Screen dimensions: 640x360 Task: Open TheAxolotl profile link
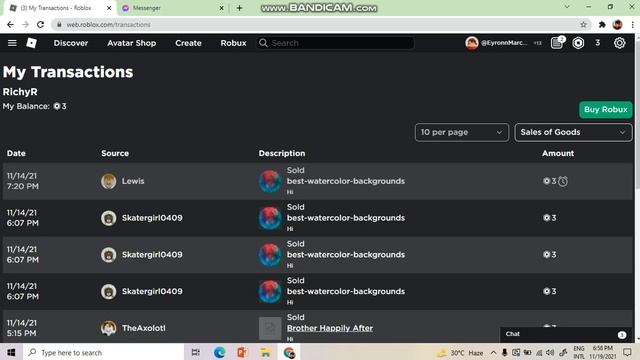click(144, 328)
